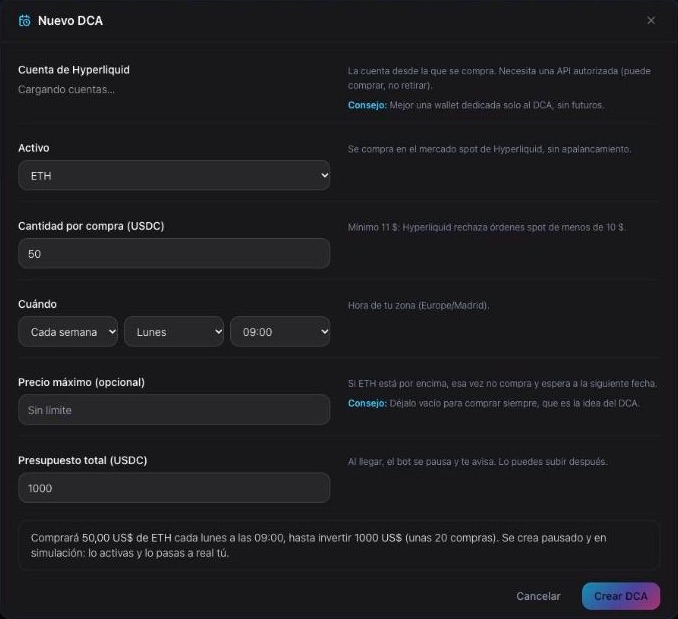Click the Nuevo DCA title
678x619 pixels.
[x=70, y=21]
